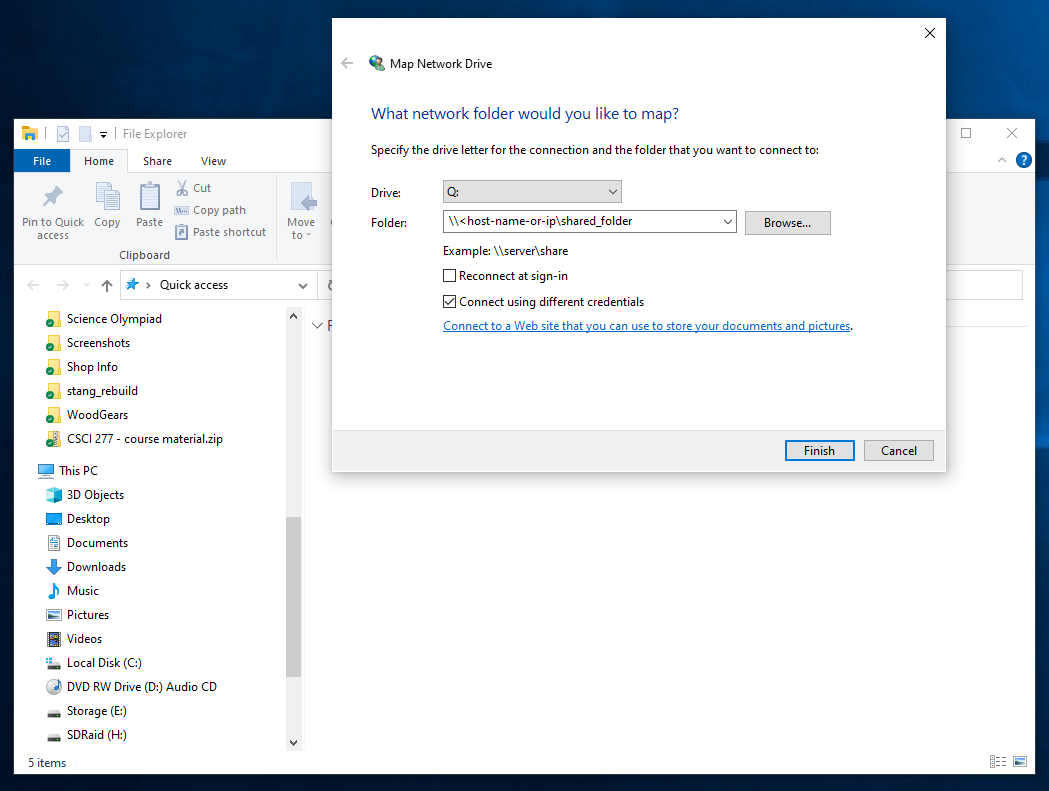
Task: Click the Pin to Quick access icon
Action: point(53,196)
